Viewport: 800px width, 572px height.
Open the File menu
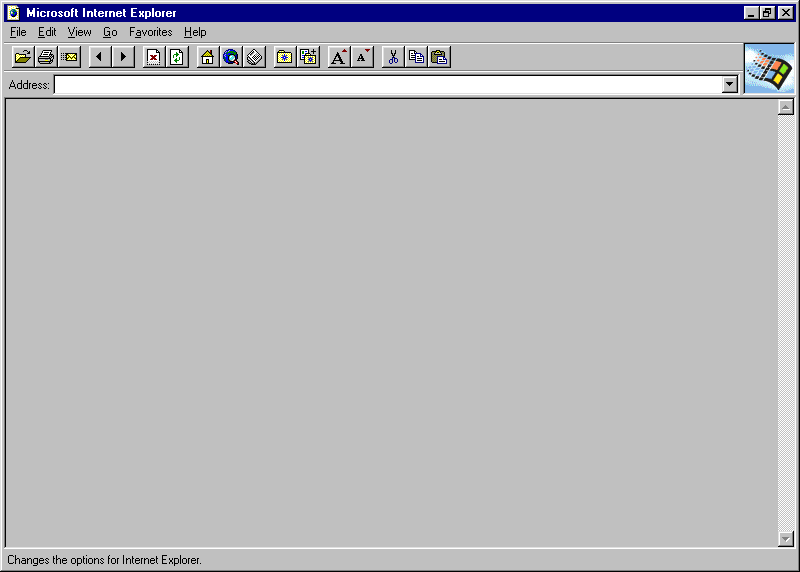[x=18, y=32]
